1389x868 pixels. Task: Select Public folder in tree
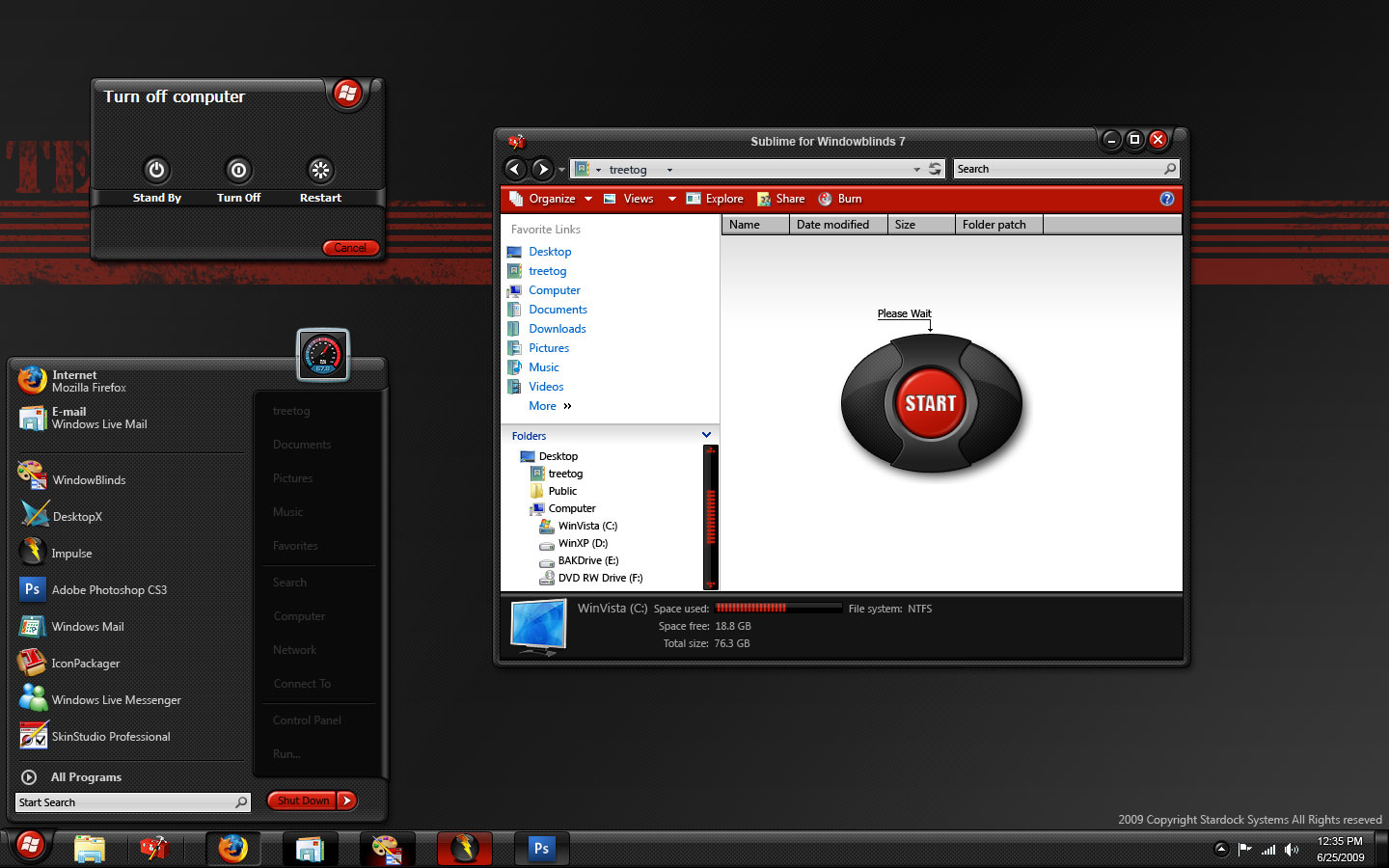click(562, 491)
